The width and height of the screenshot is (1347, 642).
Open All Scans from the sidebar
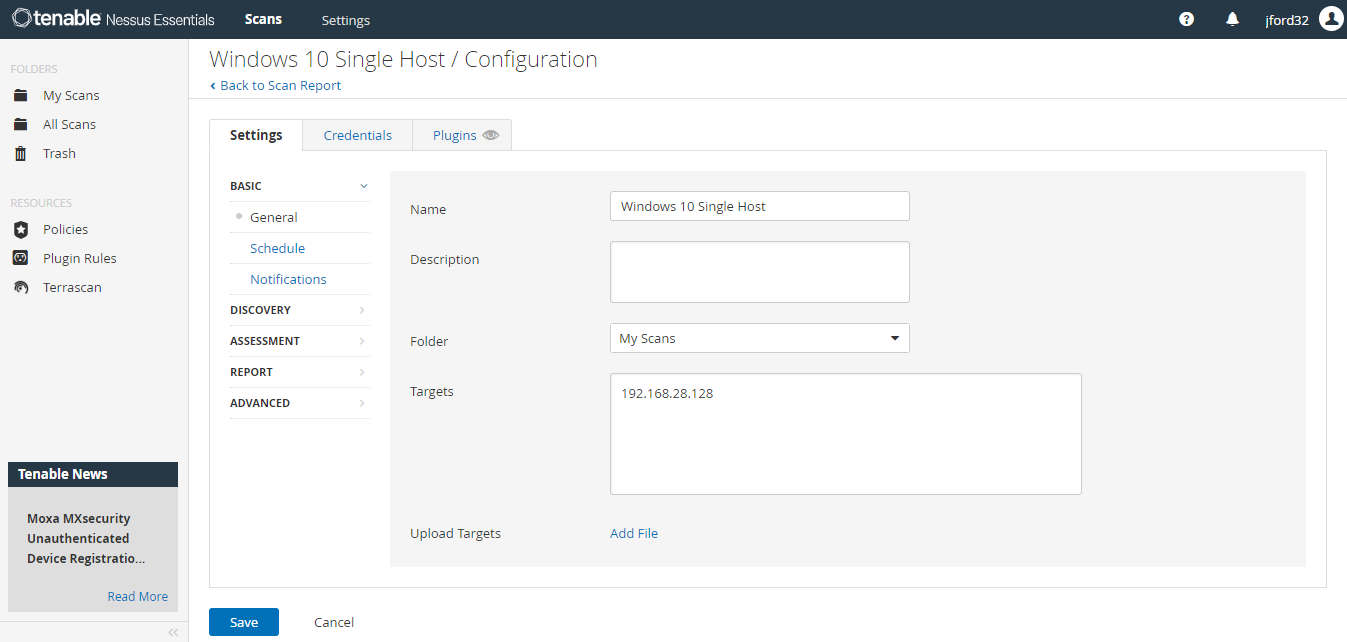tap(68, 124)
